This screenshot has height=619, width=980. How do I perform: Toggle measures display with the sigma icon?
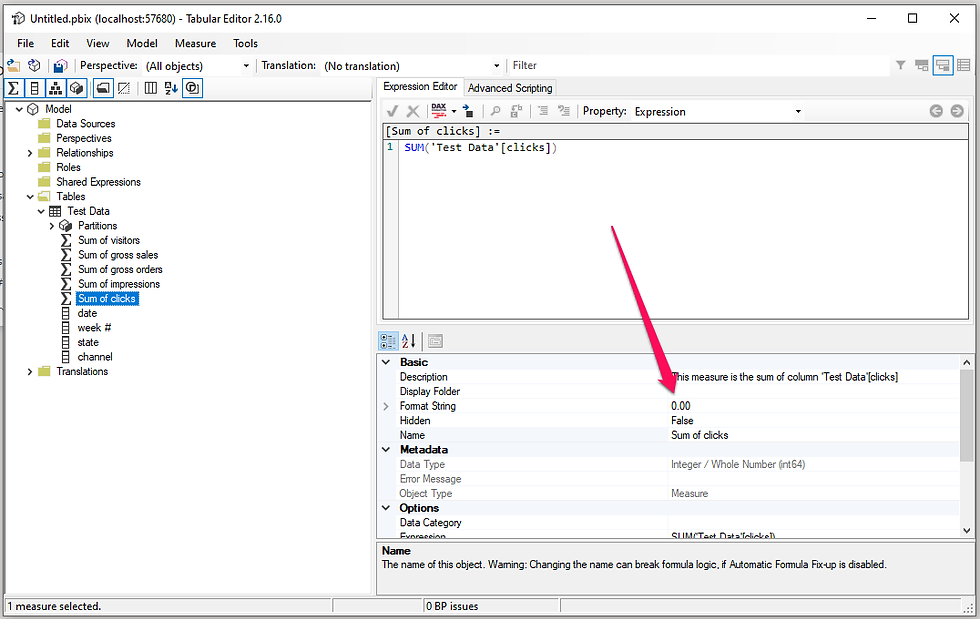click(13, 88)
